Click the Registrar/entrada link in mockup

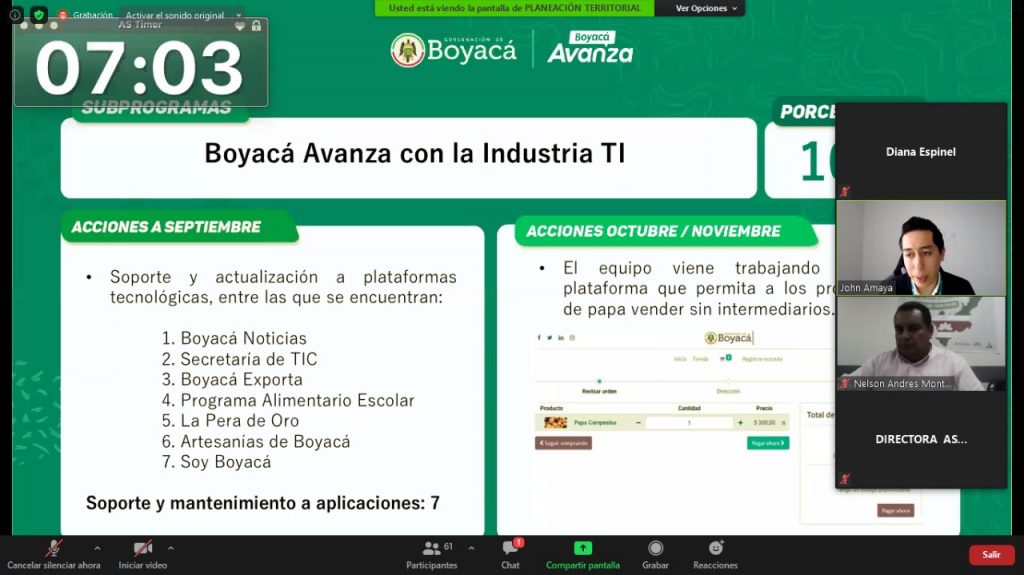762,359
